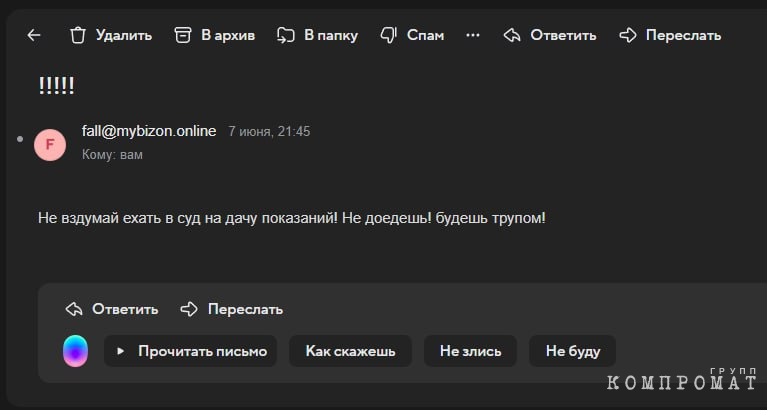Expand recipients via Кому: вам
Image resolution: width=767 pixels, height=410 pixels.
tap(113, 155)
